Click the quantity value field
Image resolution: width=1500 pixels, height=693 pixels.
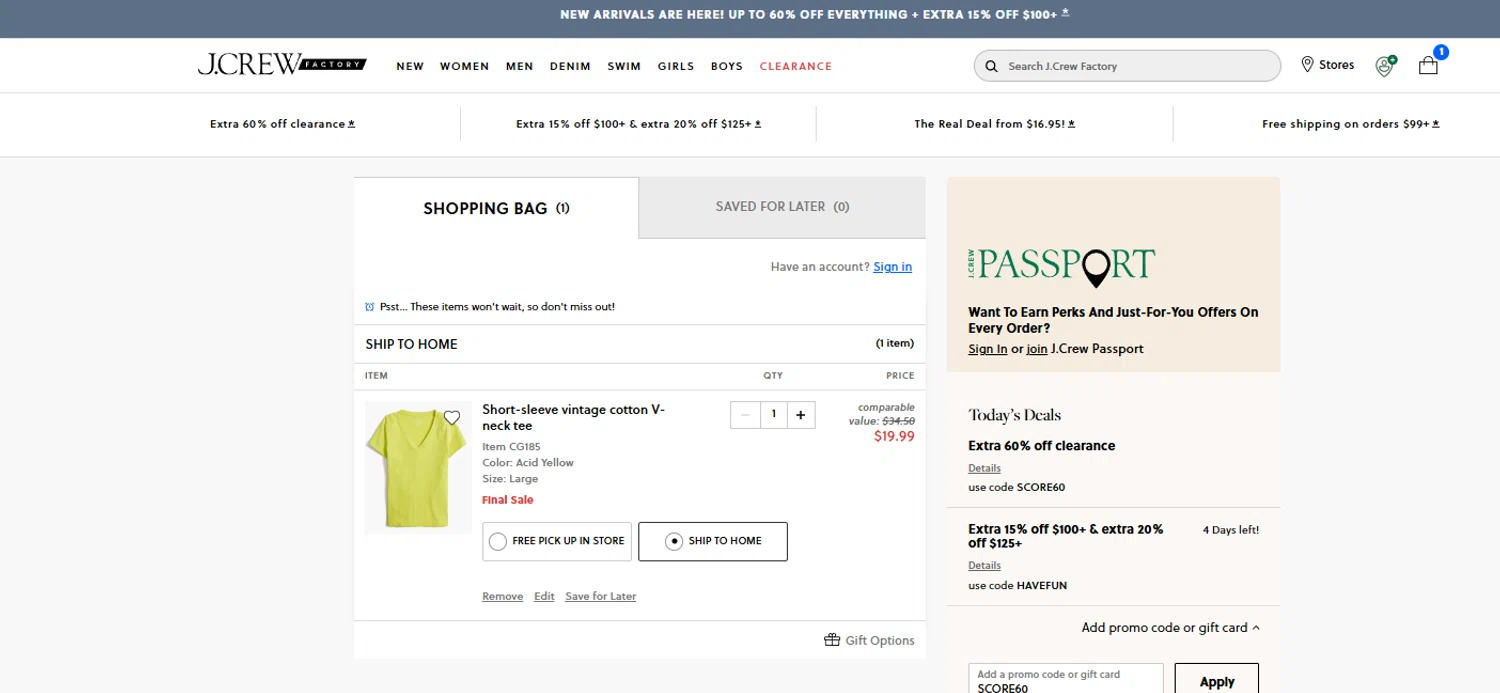[773, 414]
